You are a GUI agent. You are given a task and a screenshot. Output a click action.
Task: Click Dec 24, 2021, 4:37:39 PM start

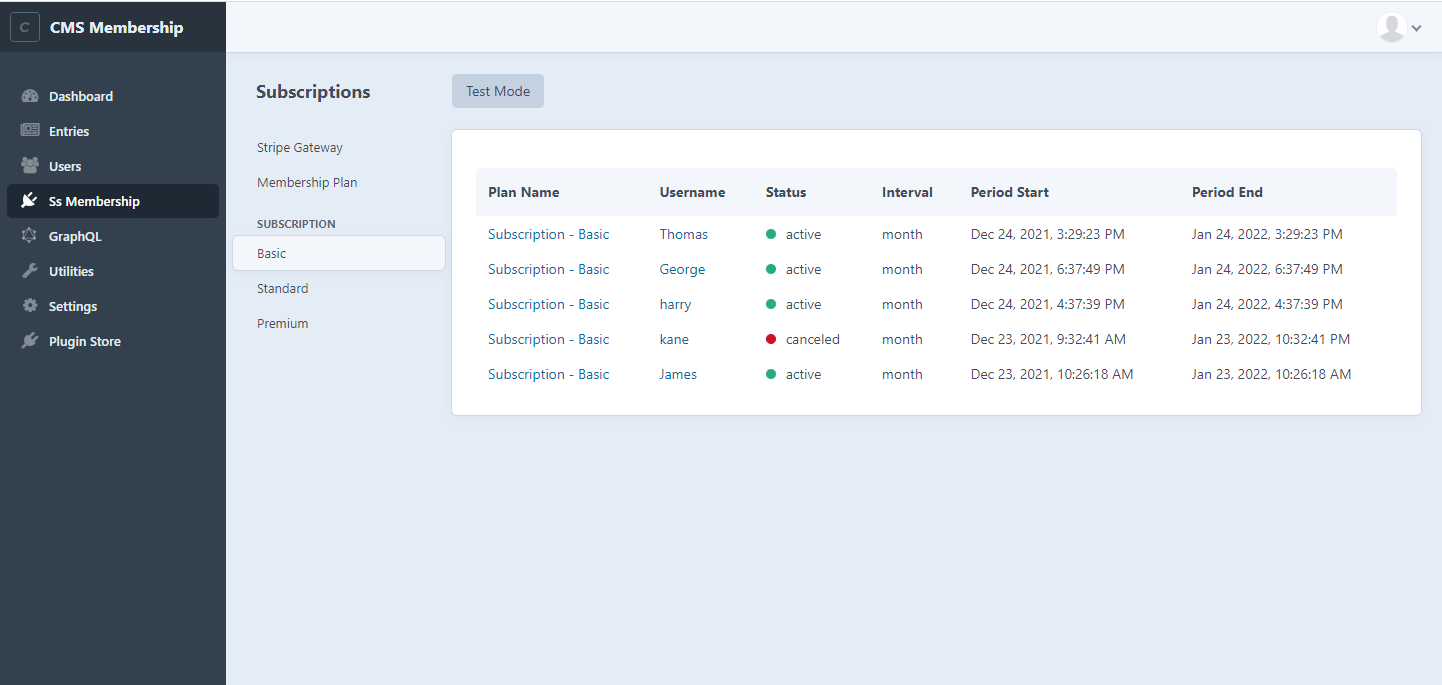tap(1048, 304)
